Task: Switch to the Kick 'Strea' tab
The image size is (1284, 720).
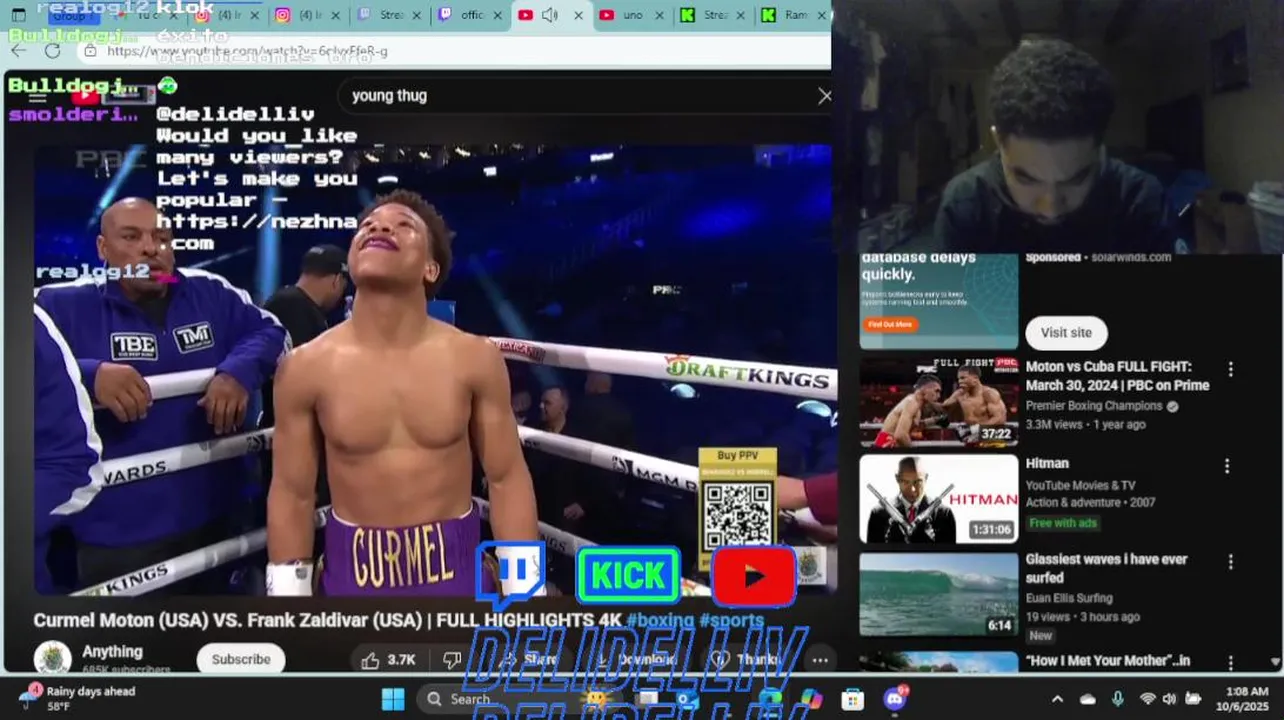Action: click(x=714, y=15)
